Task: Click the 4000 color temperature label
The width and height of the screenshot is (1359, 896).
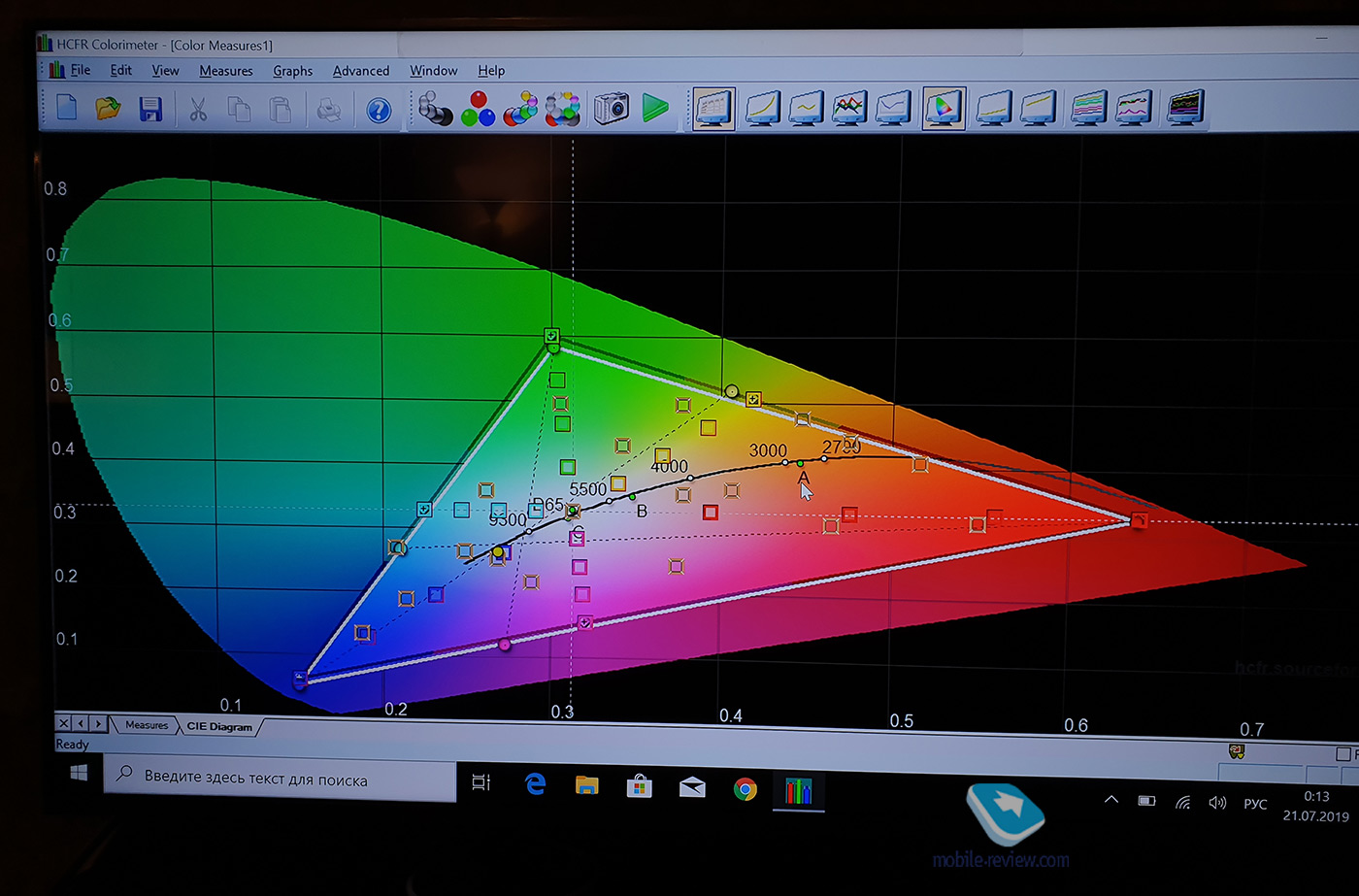Action: pyautogui.click(x=670, y=467)
